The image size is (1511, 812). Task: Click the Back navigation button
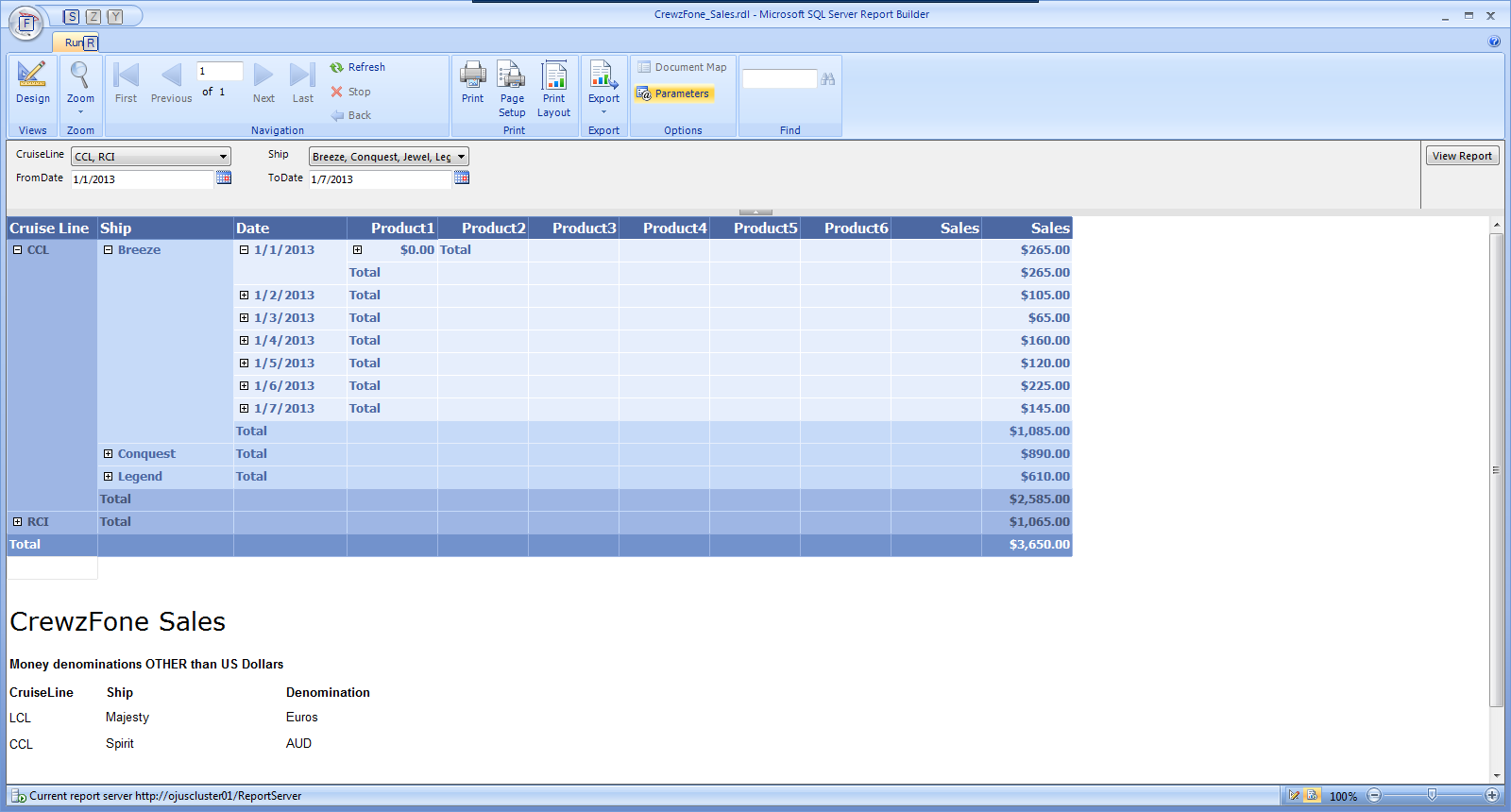pos(350,115)
